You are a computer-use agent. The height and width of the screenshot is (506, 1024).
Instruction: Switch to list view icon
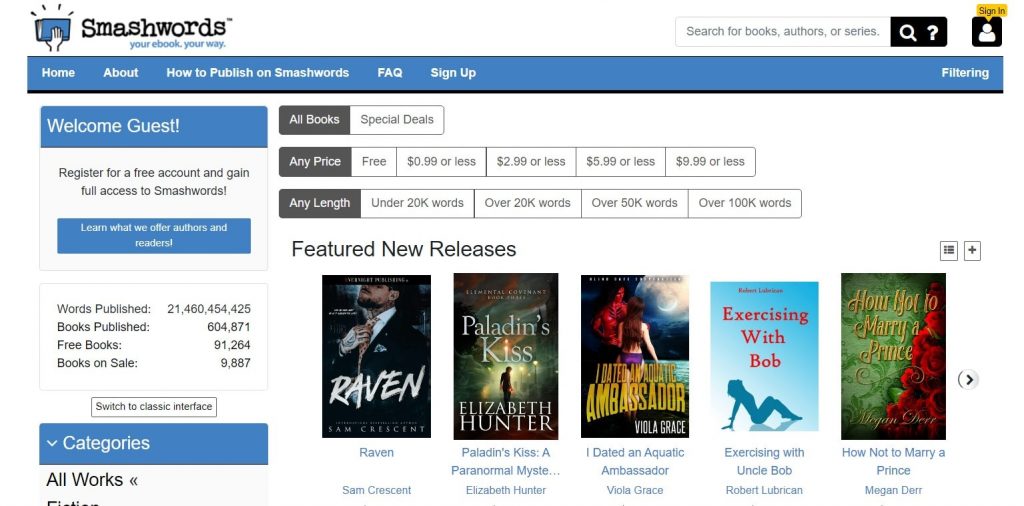tap(948, 250)
